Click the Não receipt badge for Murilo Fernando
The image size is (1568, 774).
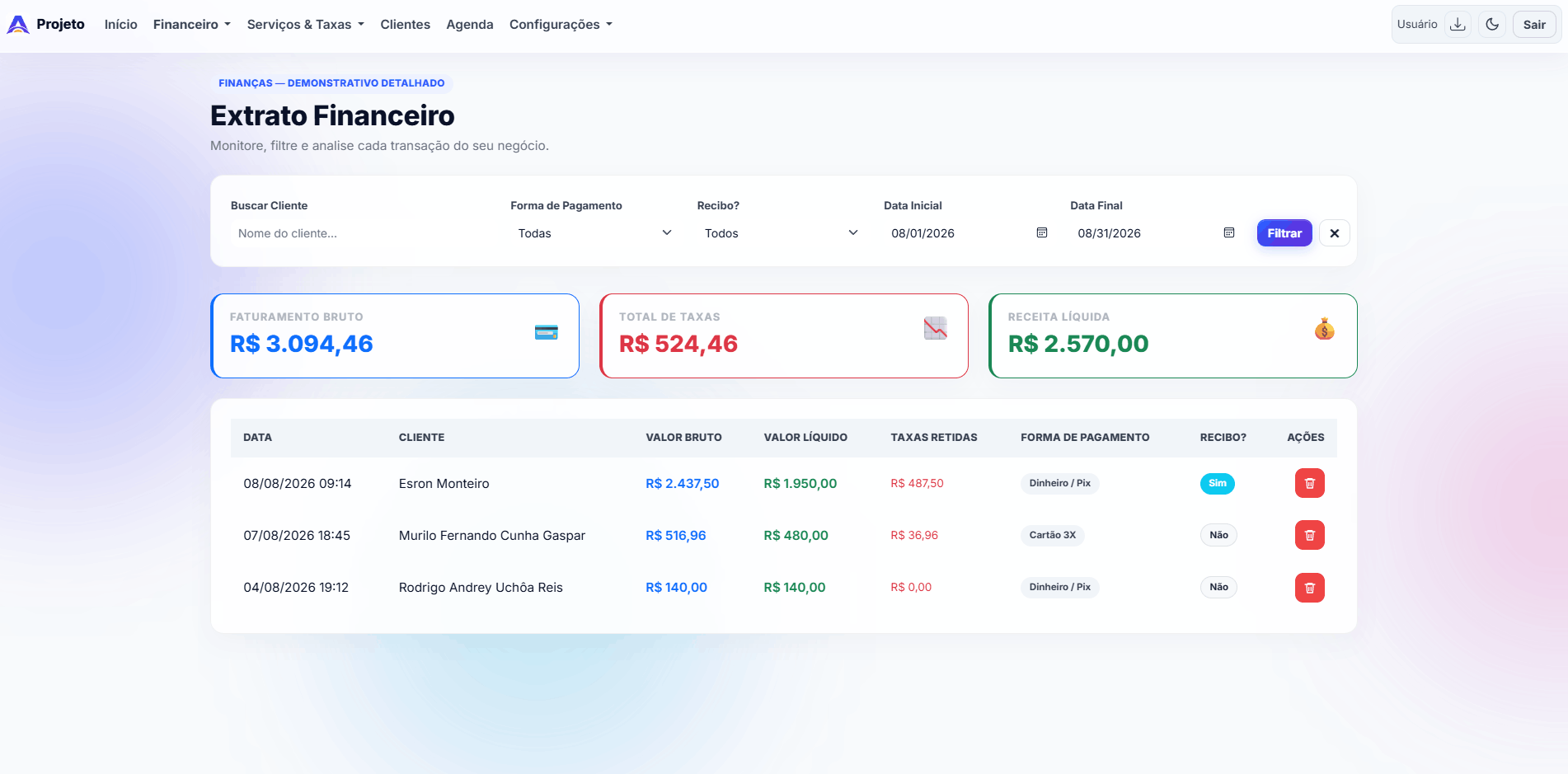[x=1218, y=535]
